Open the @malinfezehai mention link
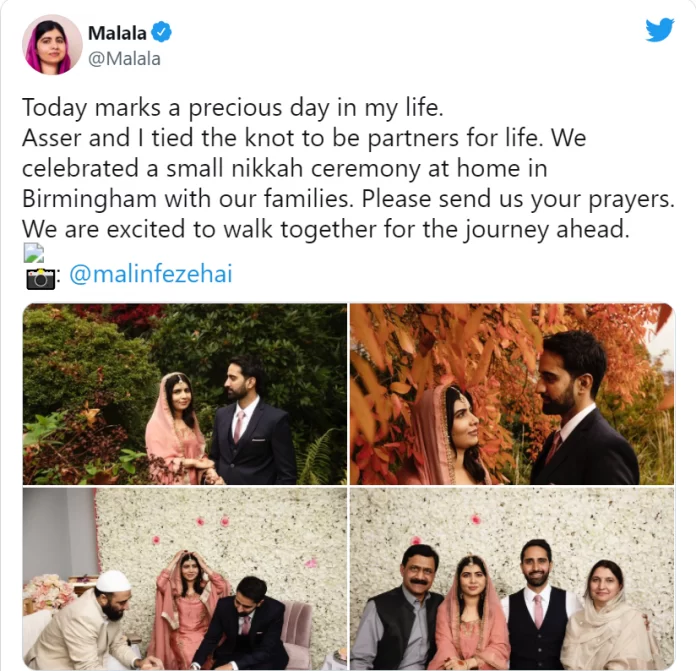 tap(151, 274)
